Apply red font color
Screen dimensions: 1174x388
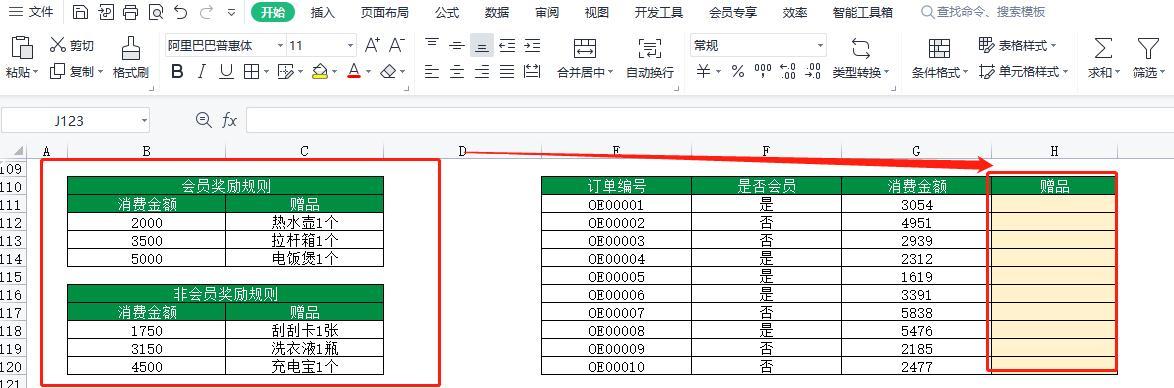pos(354,72)
